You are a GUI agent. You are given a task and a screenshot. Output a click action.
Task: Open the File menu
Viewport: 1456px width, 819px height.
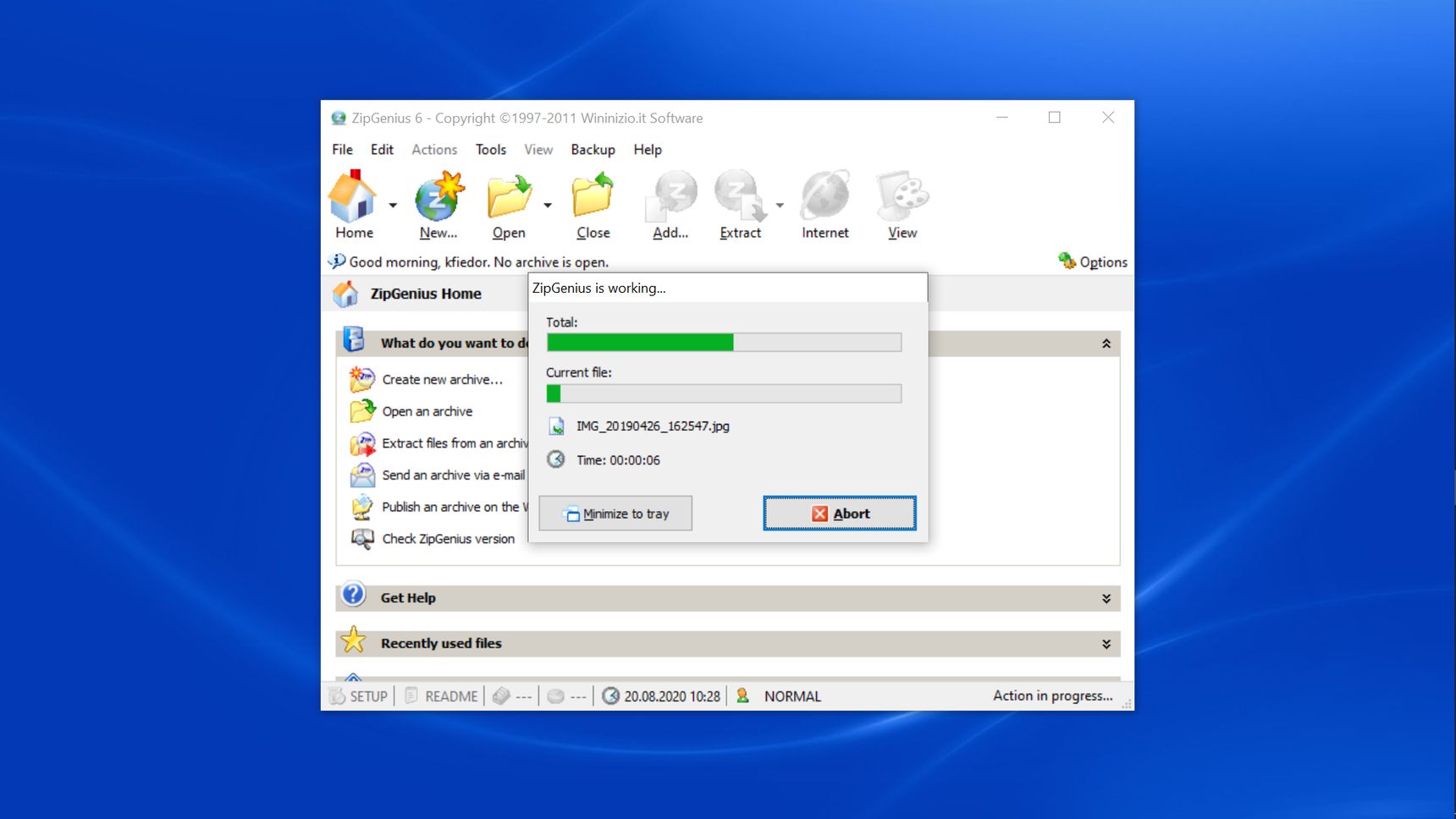click(x=342, y=150)
